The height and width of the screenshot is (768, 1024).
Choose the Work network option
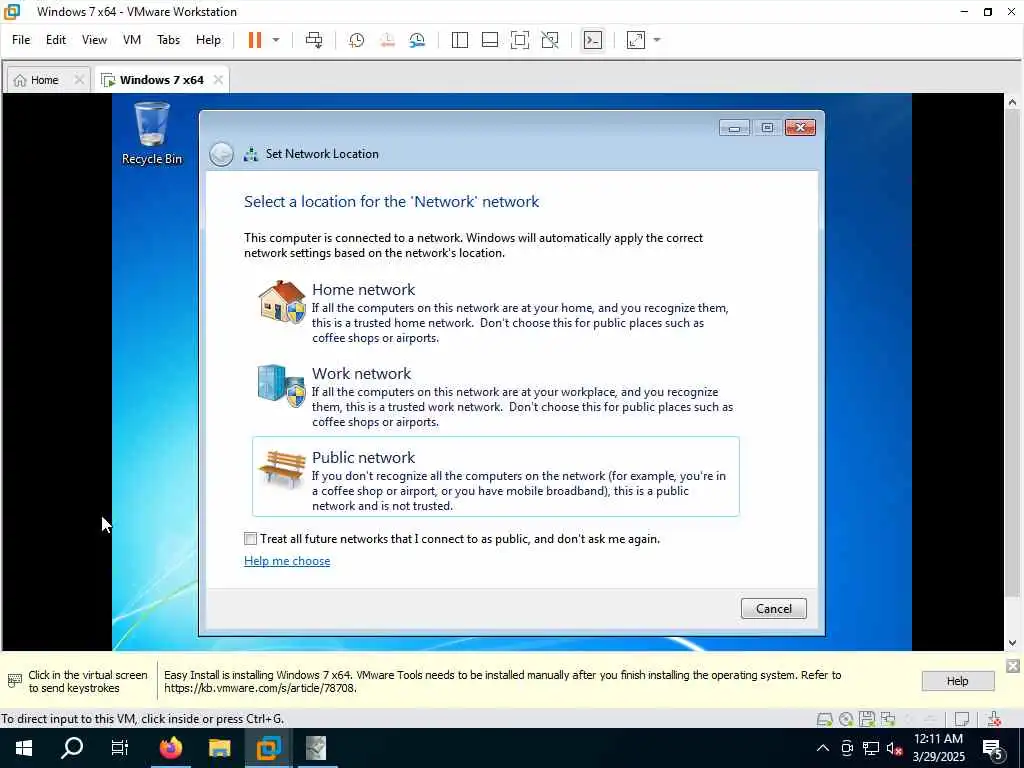496,396
